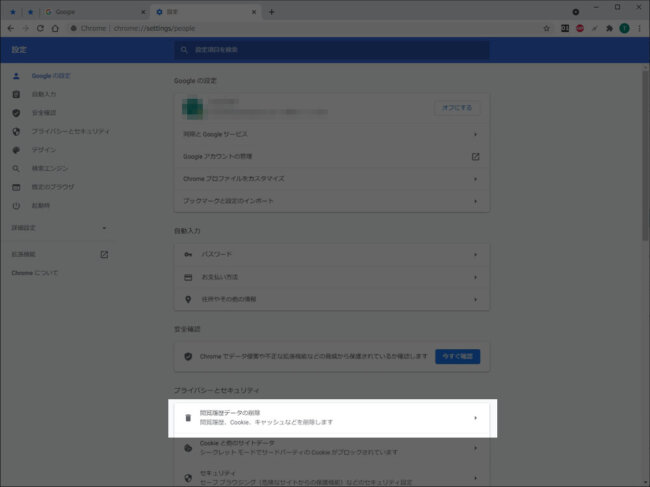Go to プライバシーとセキュリティ in sidebar

[71, 131]
